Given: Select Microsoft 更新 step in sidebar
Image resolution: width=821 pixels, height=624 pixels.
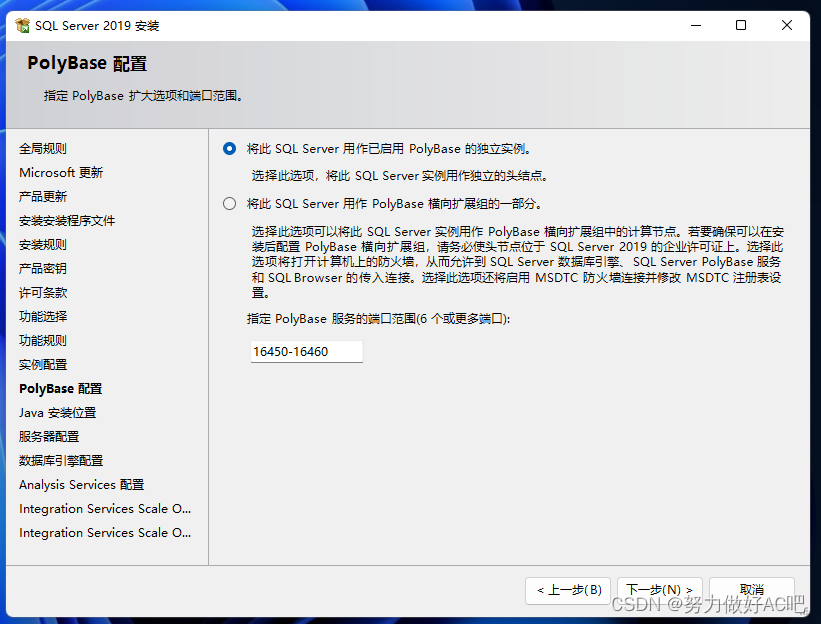Looking at the screenshot, I should [x=61, y=173].
